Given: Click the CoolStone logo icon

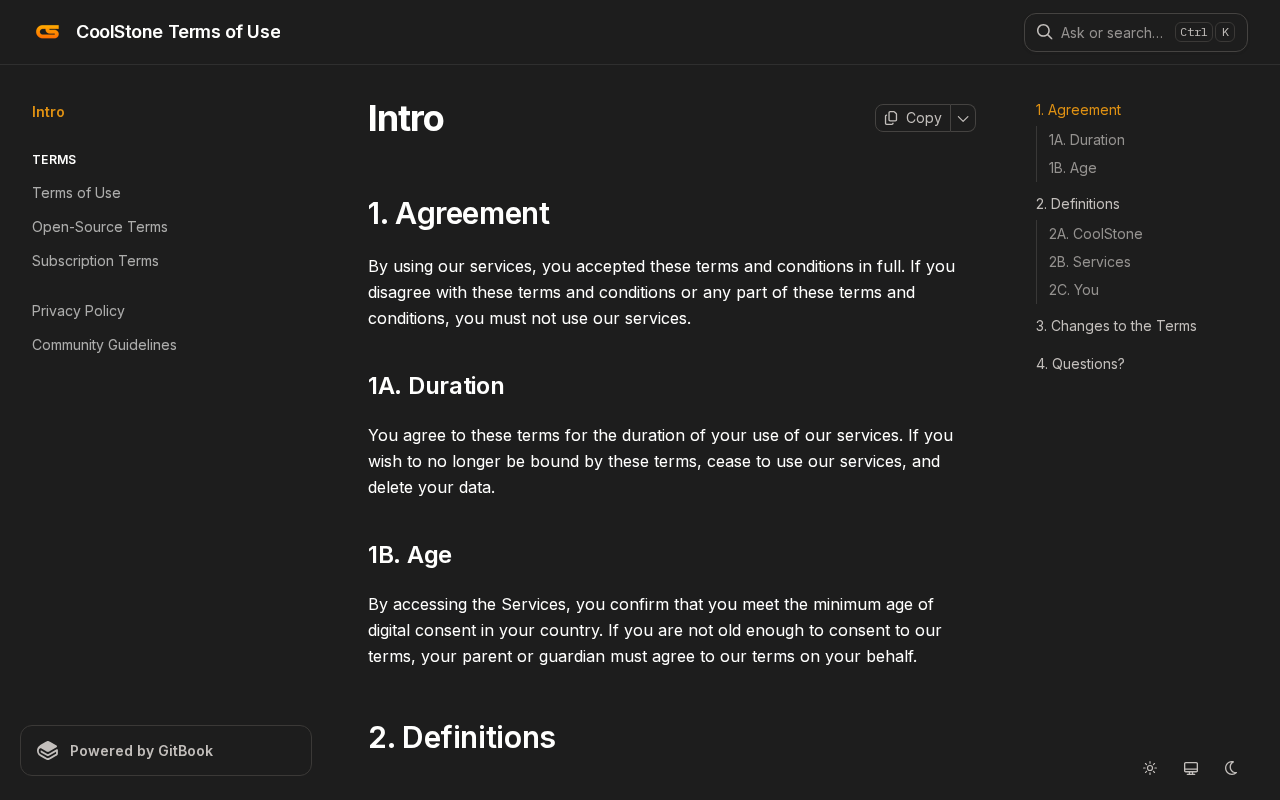Looking at the screenshot, I should pyautogui.click(x=48, y=32).
